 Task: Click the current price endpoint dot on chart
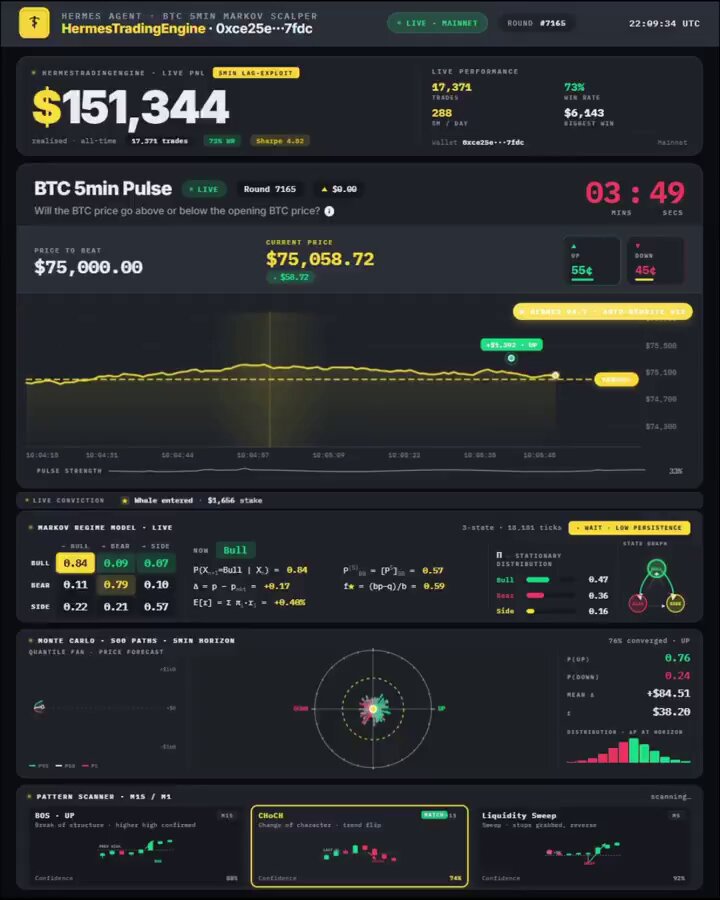coord(555,375)
